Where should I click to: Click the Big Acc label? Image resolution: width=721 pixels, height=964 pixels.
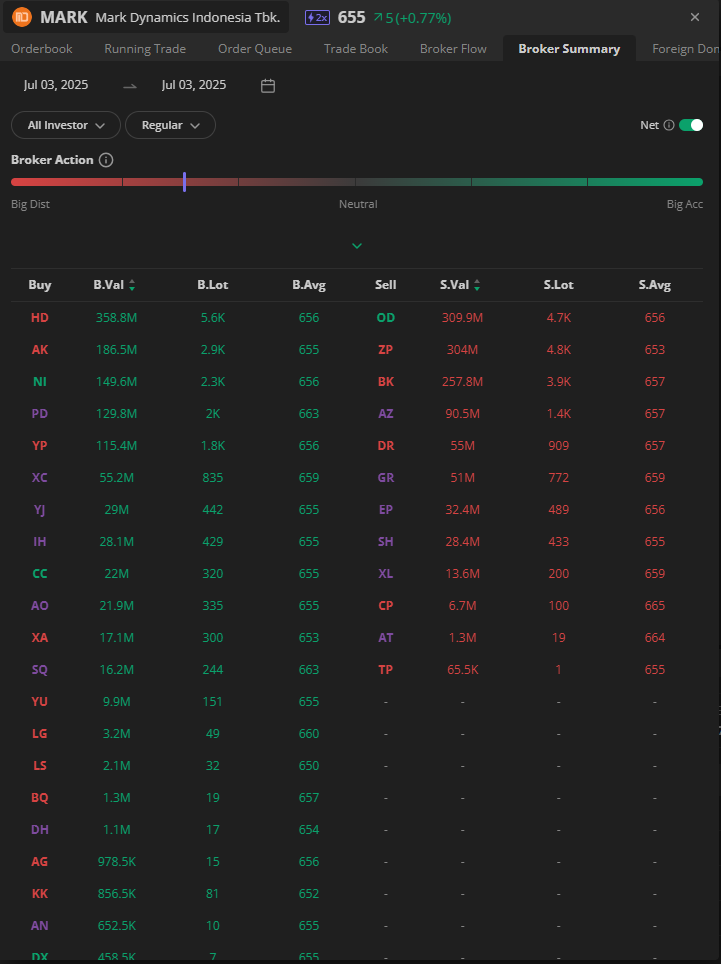[x=685, y=204]
